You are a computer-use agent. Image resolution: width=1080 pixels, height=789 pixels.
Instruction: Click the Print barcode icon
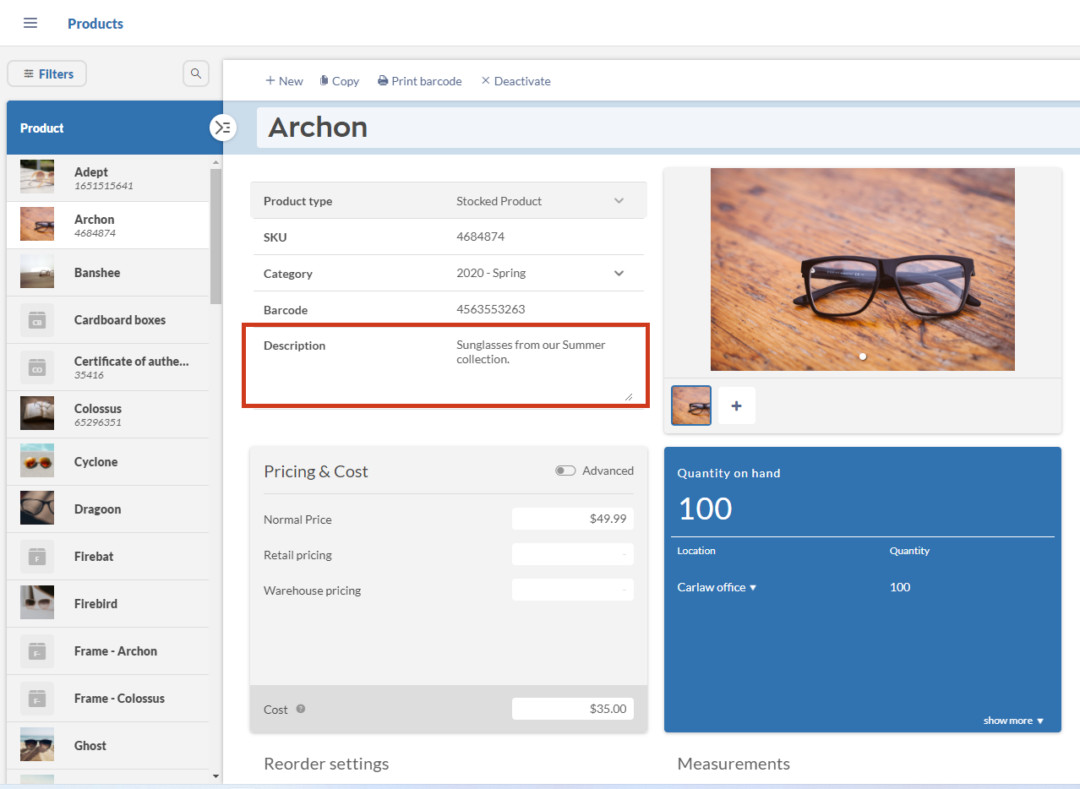(419, 80)
